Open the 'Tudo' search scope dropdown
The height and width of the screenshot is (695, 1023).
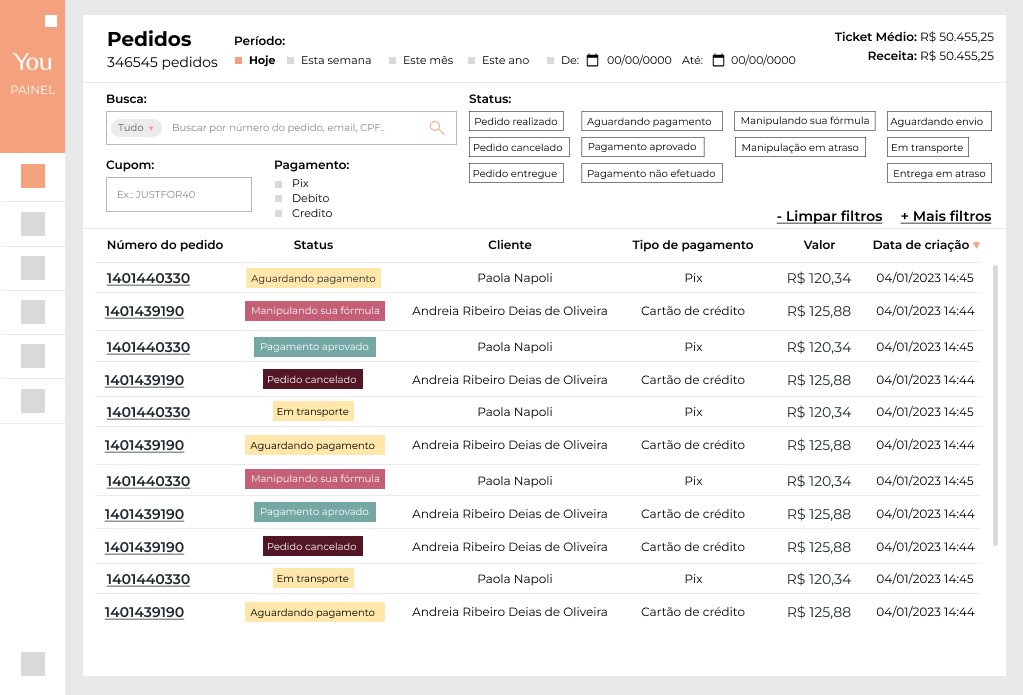[136, 128]
